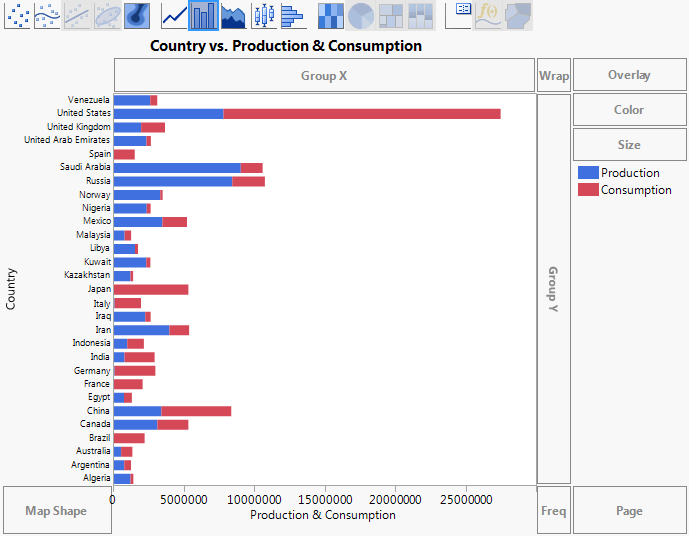The height and width of the screenshot is (536, 689).
Task: Select the Contour plot icon
Action: 138,15
